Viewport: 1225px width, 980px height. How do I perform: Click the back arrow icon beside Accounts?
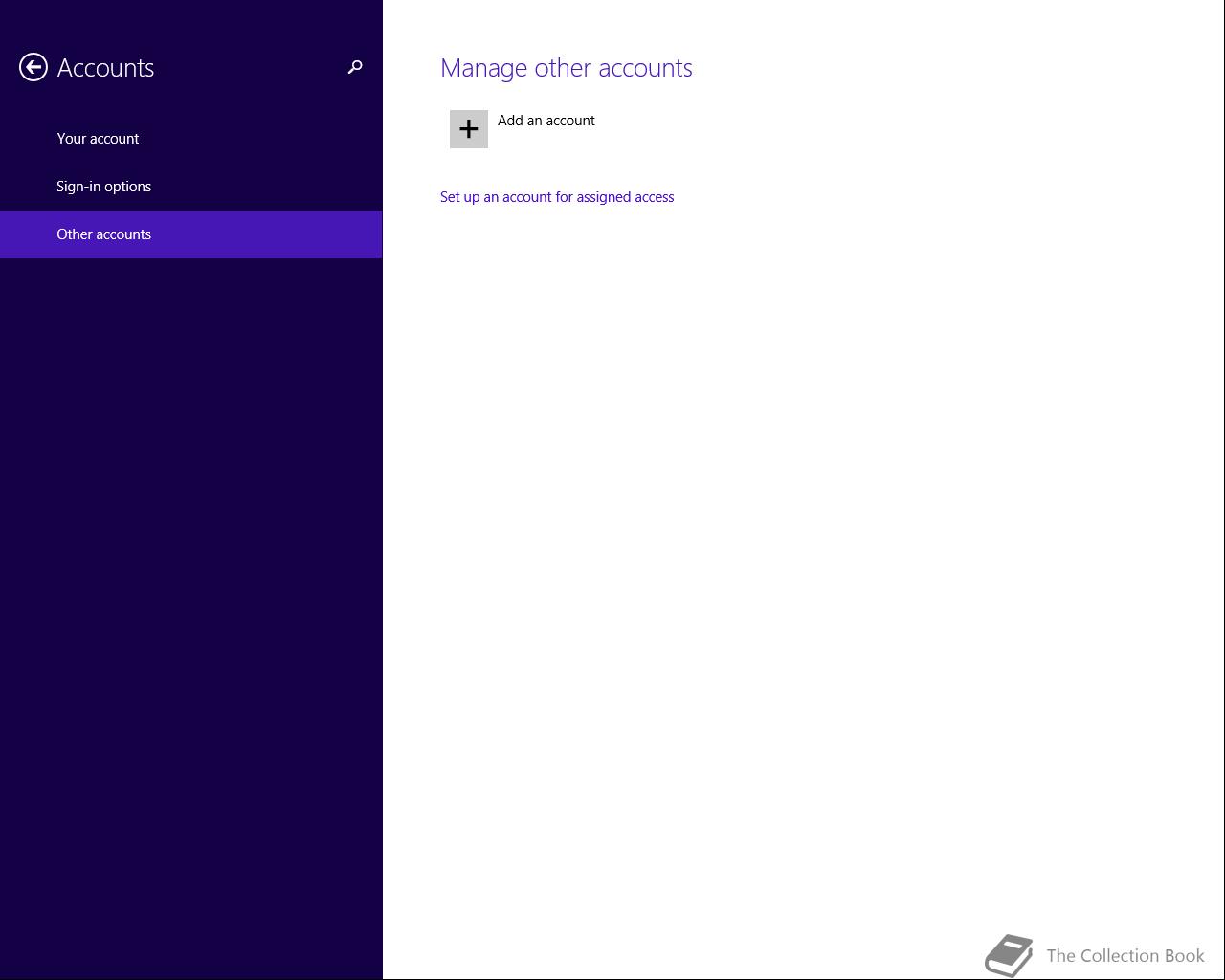[x=33, y=67]
